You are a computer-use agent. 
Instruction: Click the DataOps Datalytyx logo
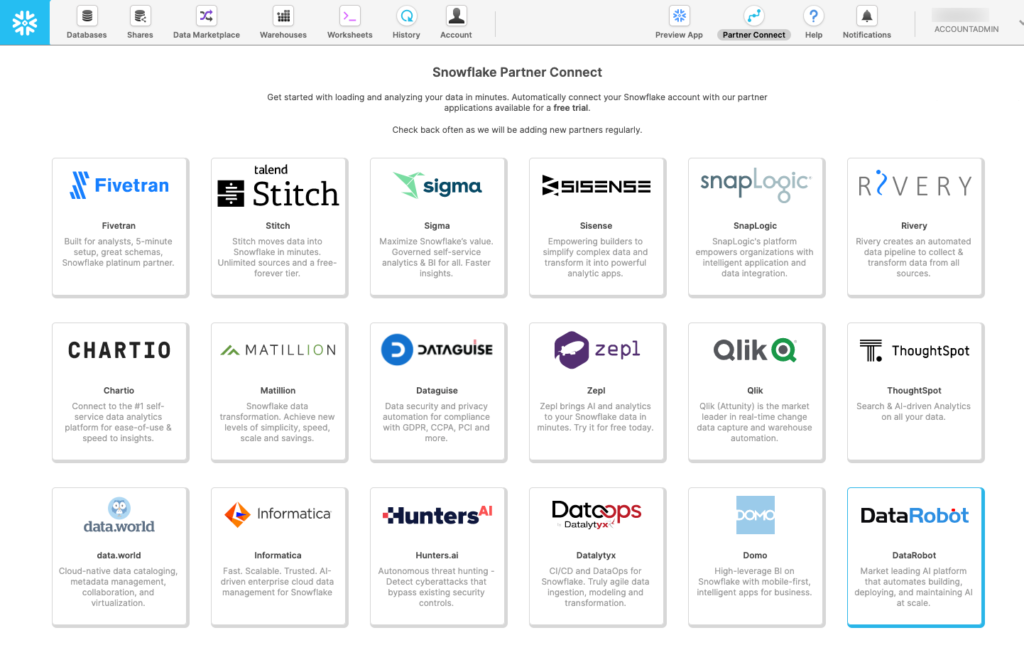(596, 515)
